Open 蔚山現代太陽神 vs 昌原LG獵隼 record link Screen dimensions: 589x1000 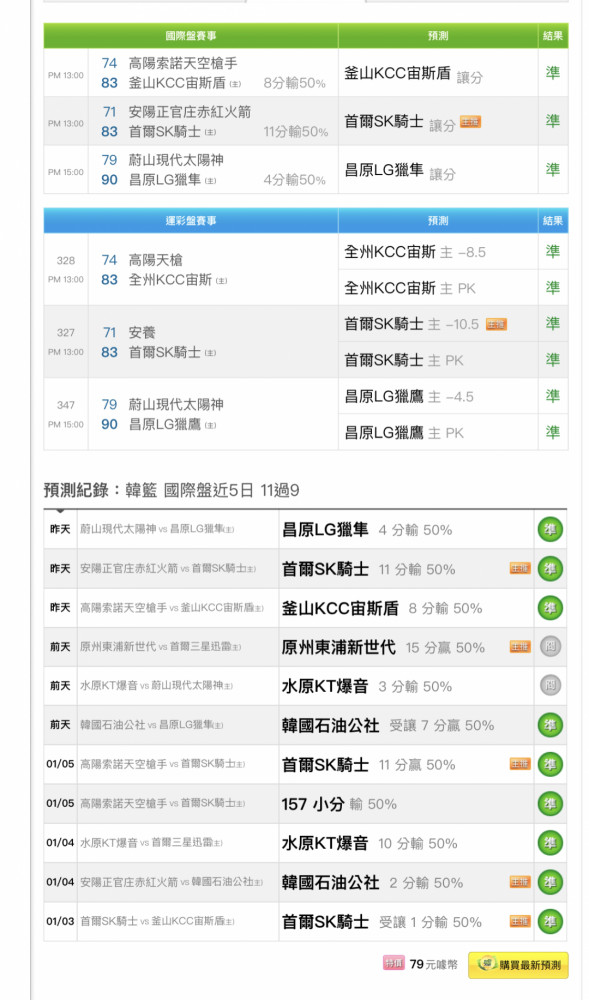[157, 529]
